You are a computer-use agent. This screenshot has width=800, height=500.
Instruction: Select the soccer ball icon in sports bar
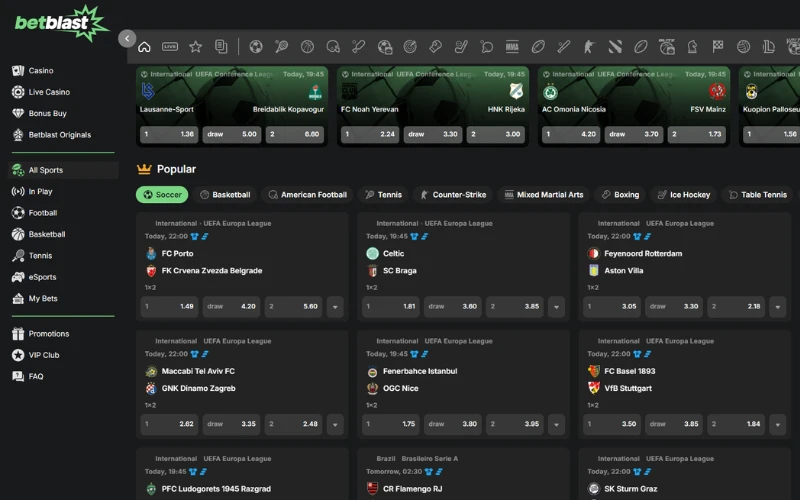pos(256,47)
